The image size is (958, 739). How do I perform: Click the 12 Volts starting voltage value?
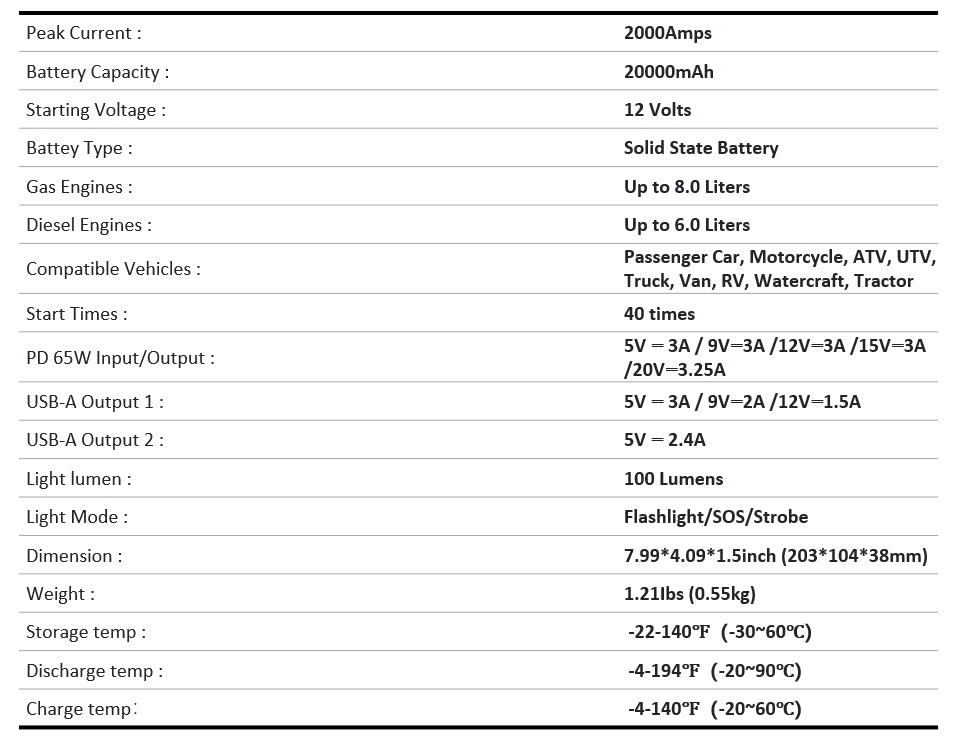click(657, 110)
